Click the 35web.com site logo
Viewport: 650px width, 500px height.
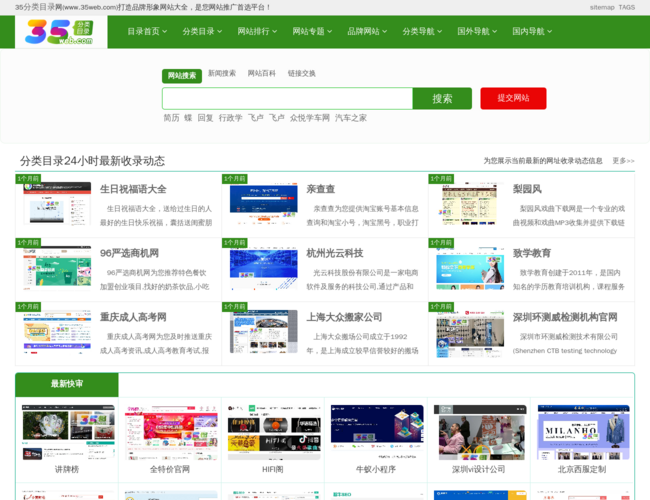[61, 32]
